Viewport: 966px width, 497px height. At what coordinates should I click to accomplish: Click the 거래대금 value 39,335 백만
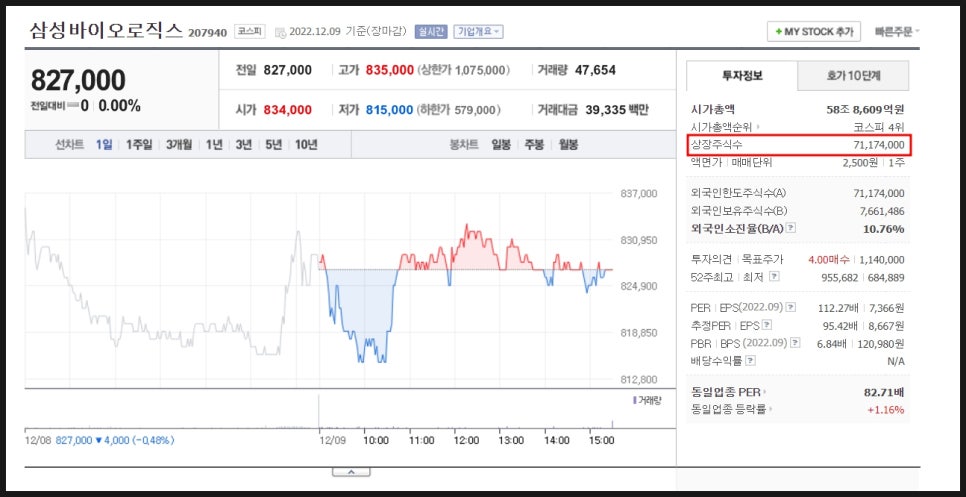(616, 110)
